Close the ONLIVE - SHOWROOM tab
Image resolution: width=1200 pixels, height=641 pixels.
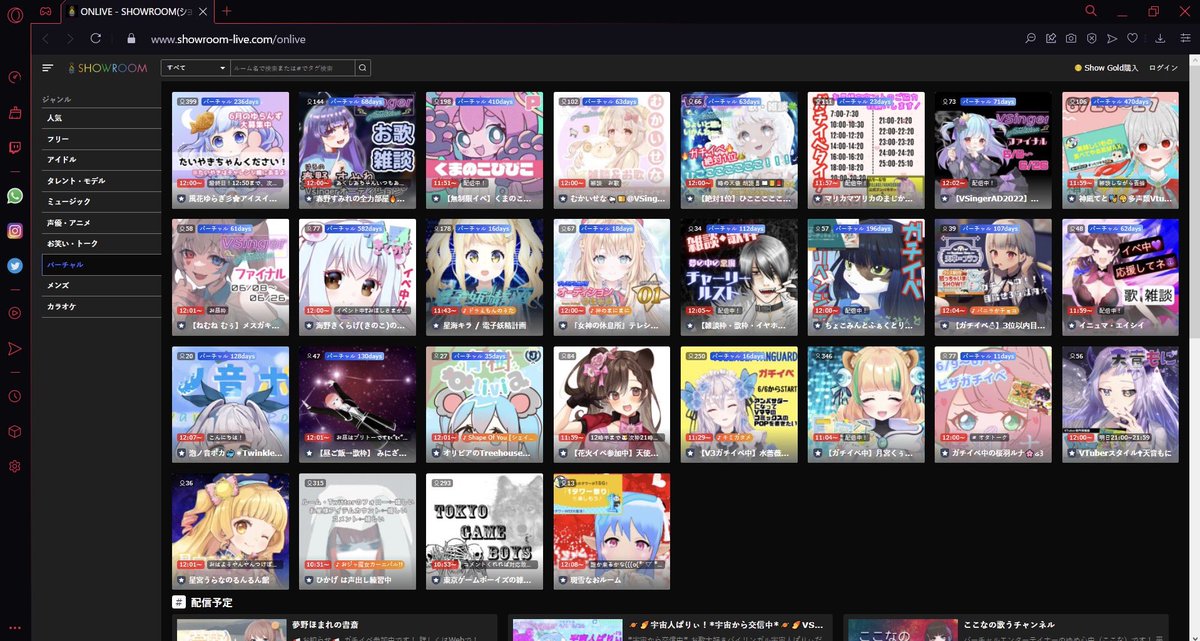(x=203, y=10)
